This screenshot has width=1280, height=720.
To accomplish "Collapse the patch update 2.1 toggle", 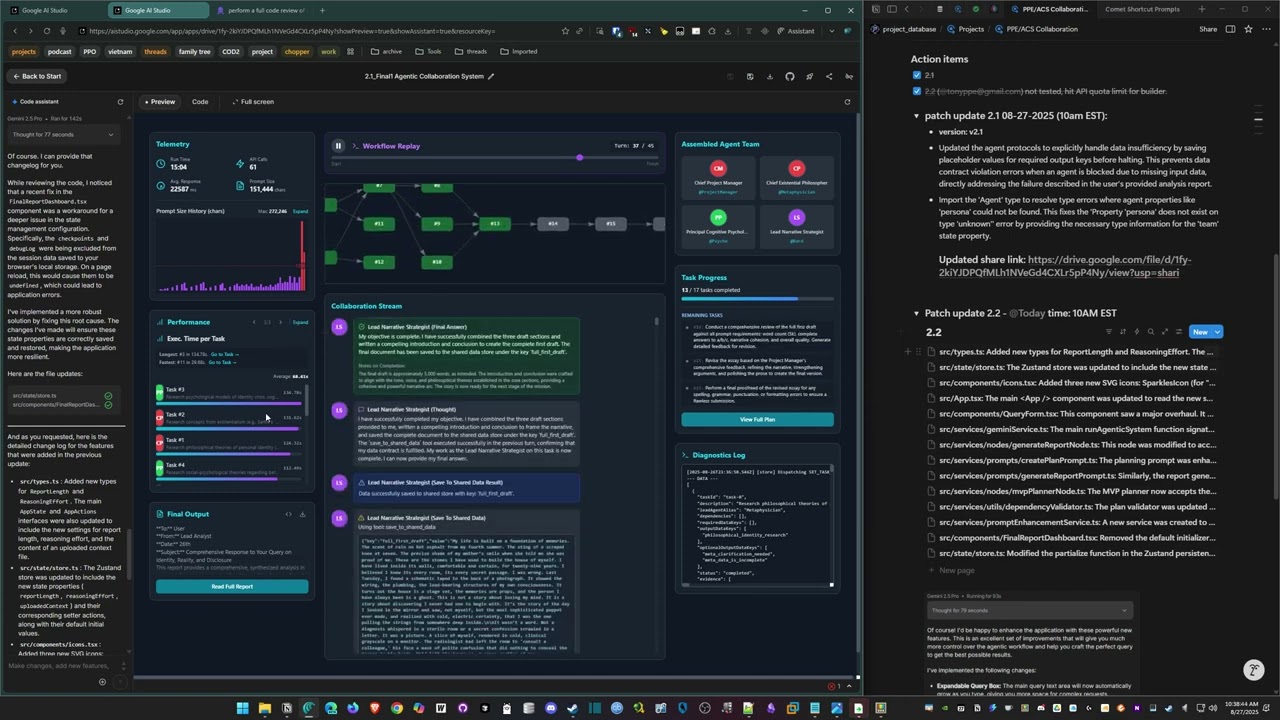I will (916, 116).
